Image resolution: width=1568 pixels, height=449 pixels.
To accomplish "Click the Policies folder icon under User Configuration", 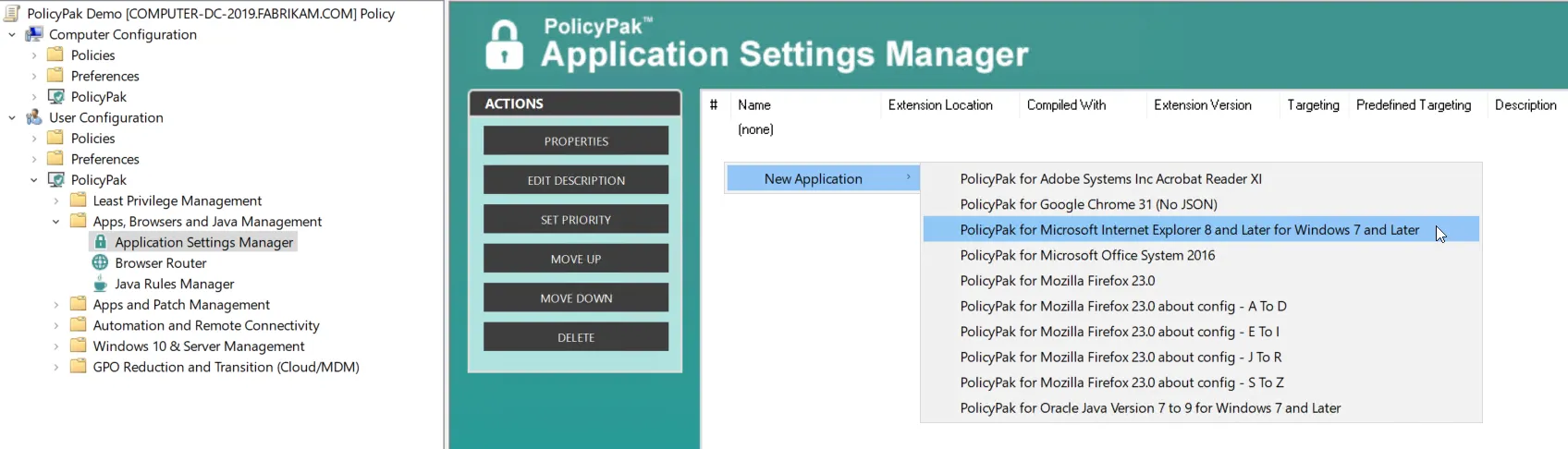I will pyautogui.click(x=56, y=138).
